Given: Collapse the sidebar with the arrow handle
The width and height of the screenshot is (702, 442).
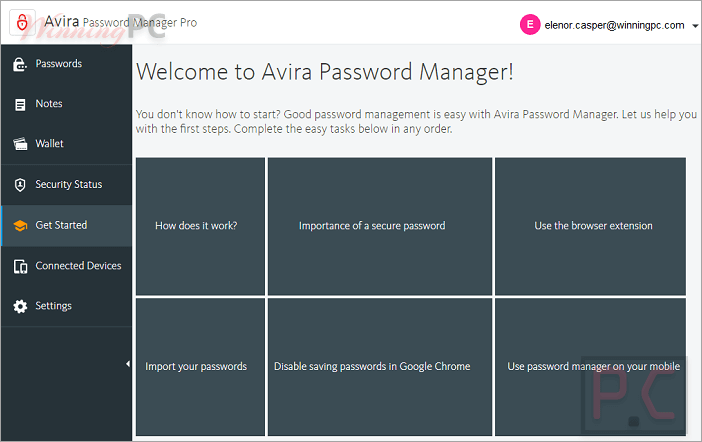Looking at the screenshot, I should click(x=128, y=364).
